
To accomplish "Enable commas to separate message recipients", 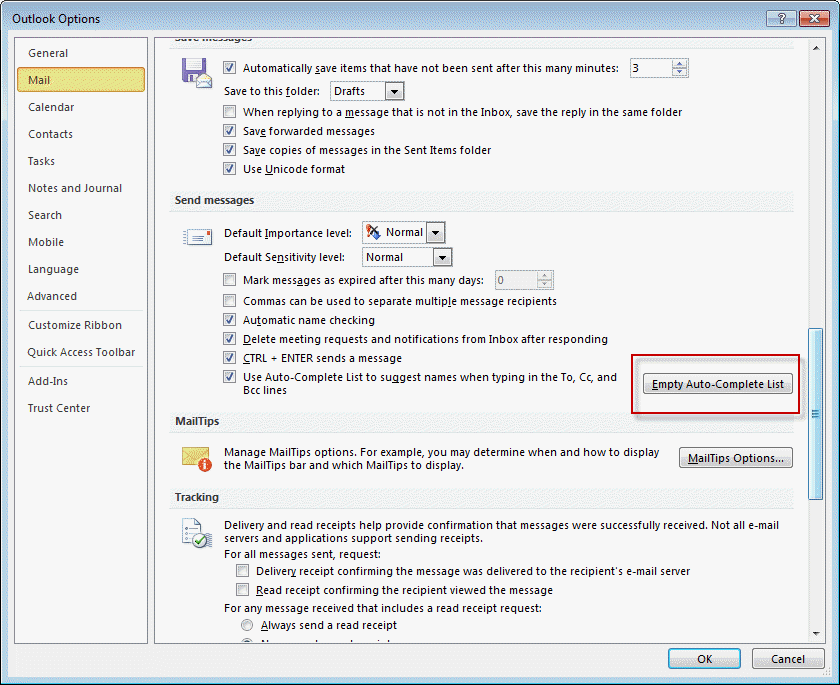I will point(230,301).
